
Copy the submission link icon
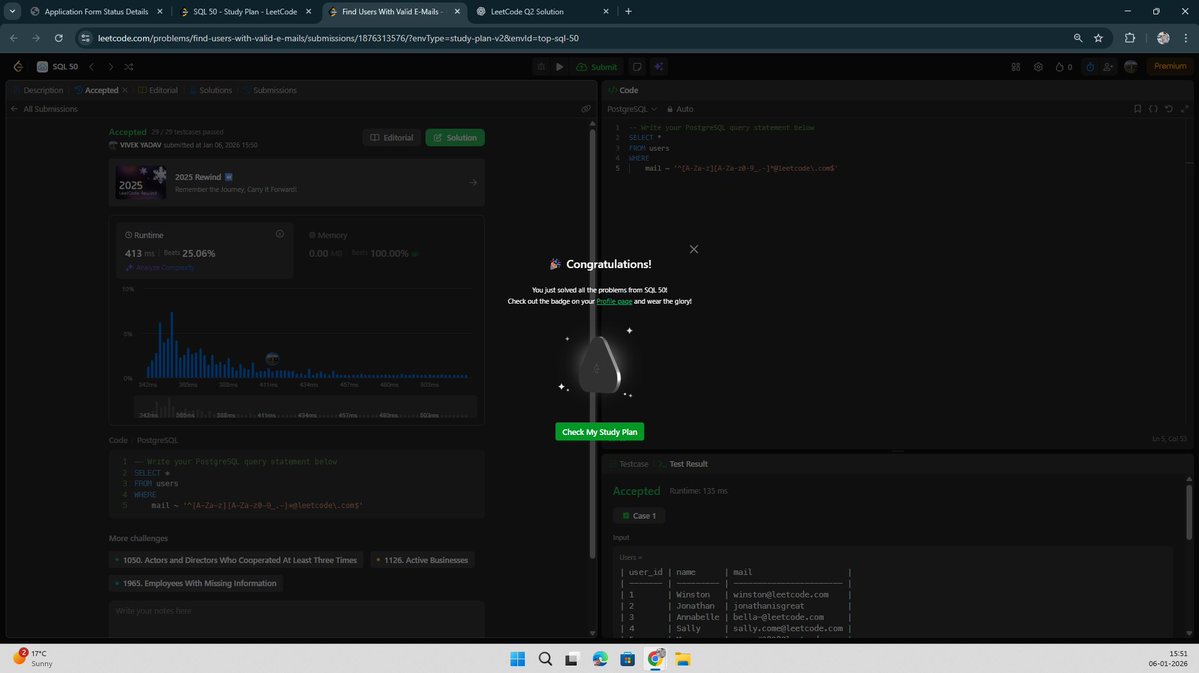click(586, 109)
